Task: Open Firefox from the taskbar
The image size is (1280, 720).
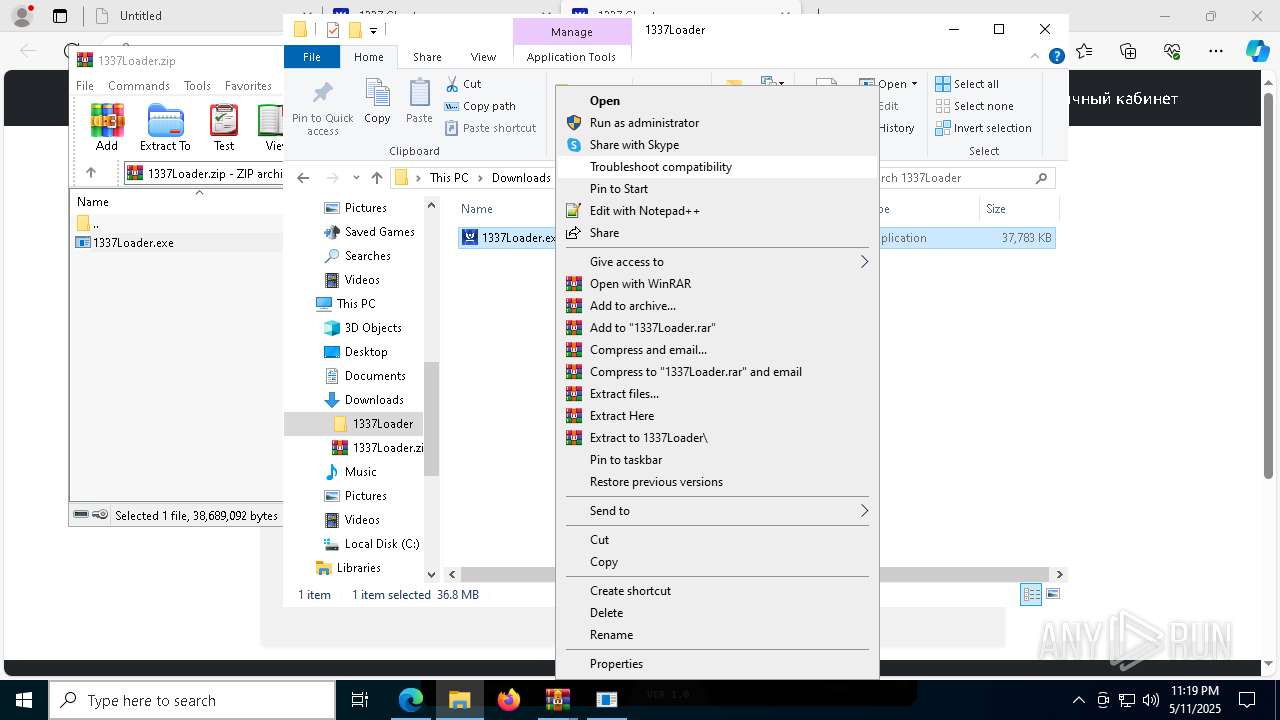Action: (x=509, y=700)
